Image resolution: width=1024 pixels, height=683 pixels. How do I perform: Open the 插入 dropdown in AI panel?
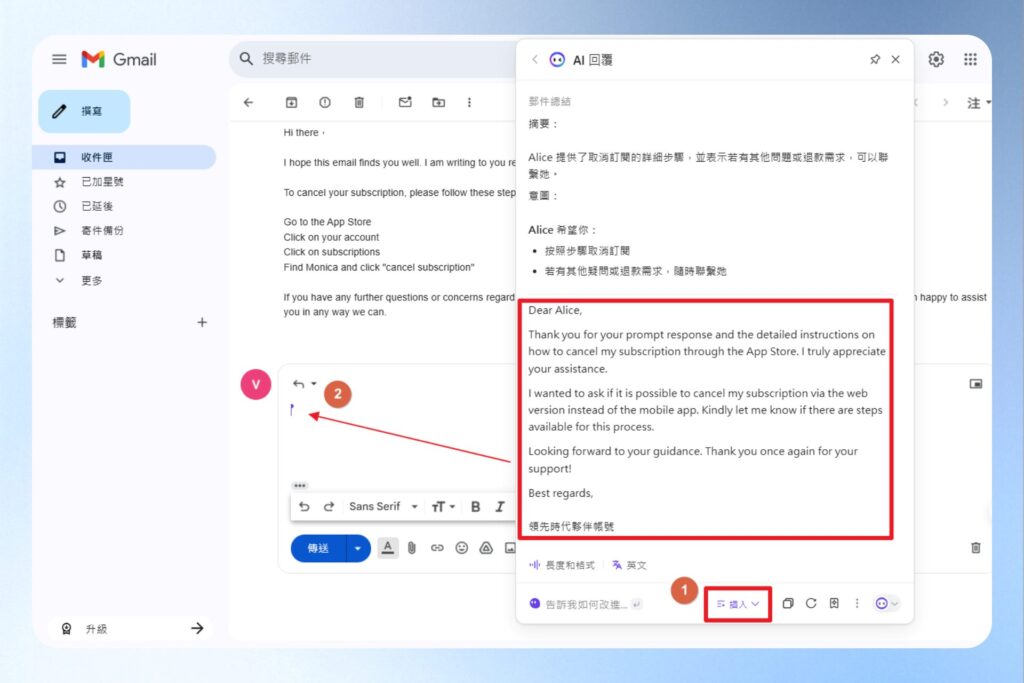[738, 604]
